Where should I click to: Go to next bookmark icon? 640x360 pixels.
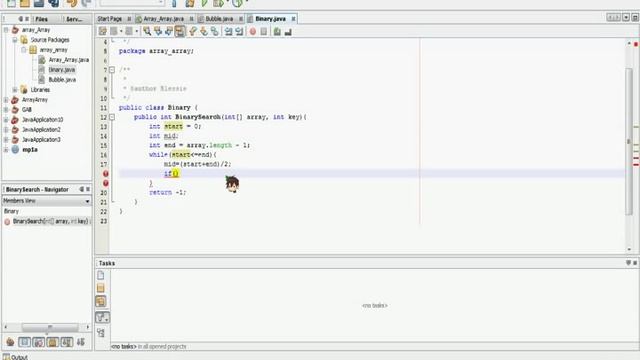[204, 31]
